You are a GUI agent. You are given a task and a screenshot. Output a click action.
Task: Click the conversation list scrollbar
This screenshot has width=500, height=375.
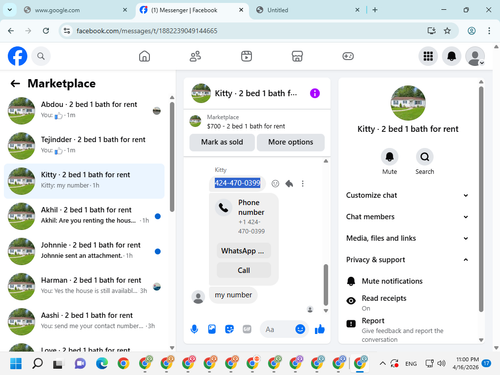[172, 157]
